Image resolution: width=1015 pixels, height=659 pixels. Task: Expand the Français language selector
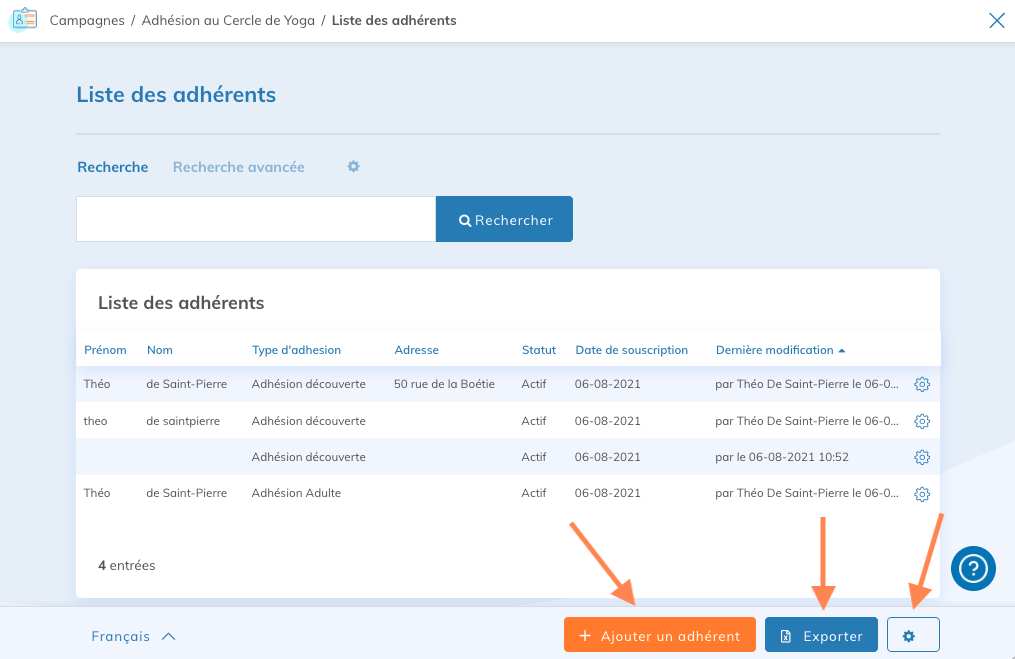[x=133, y=636]
